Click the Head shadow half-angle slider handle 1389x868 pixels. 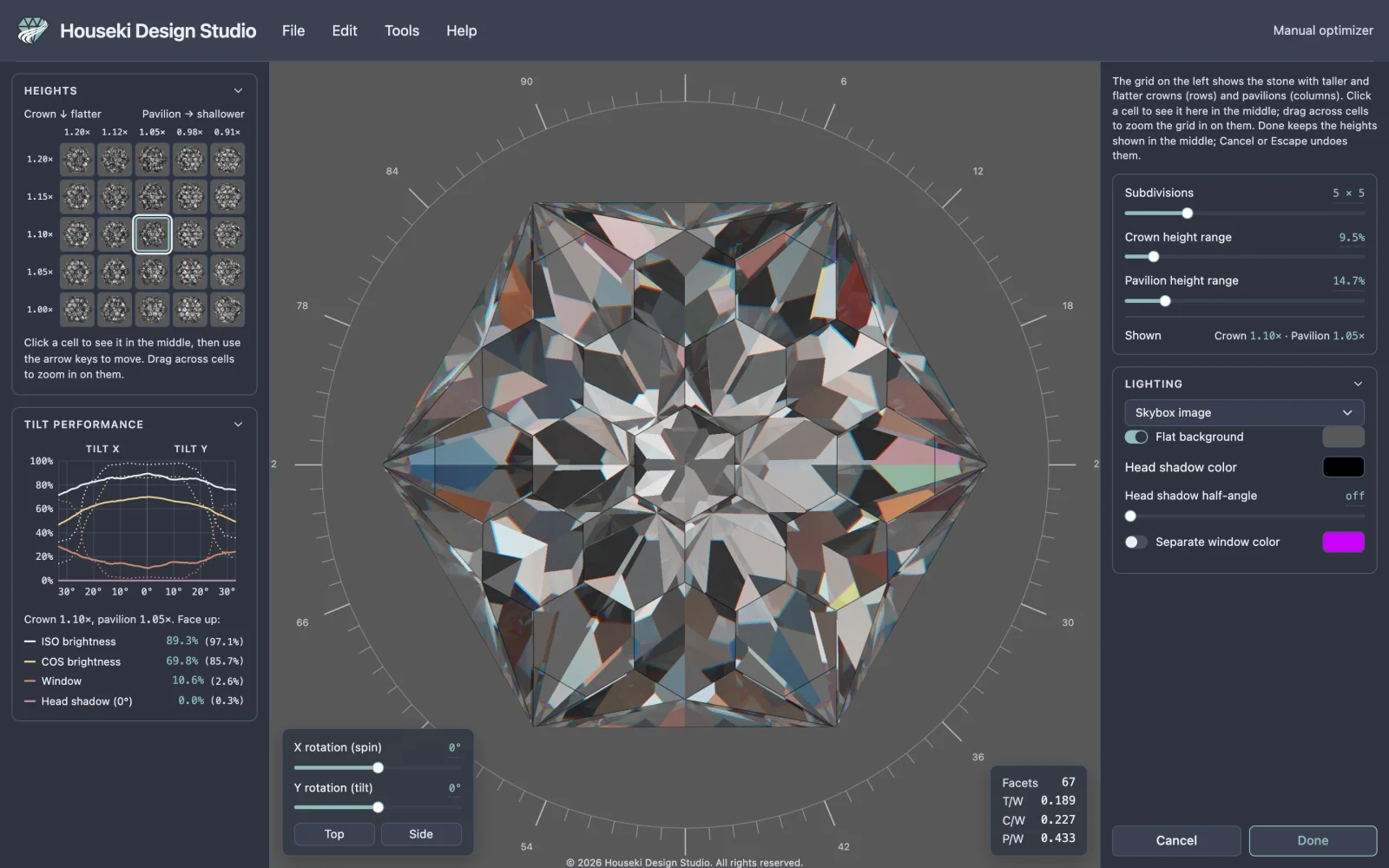1130,516
